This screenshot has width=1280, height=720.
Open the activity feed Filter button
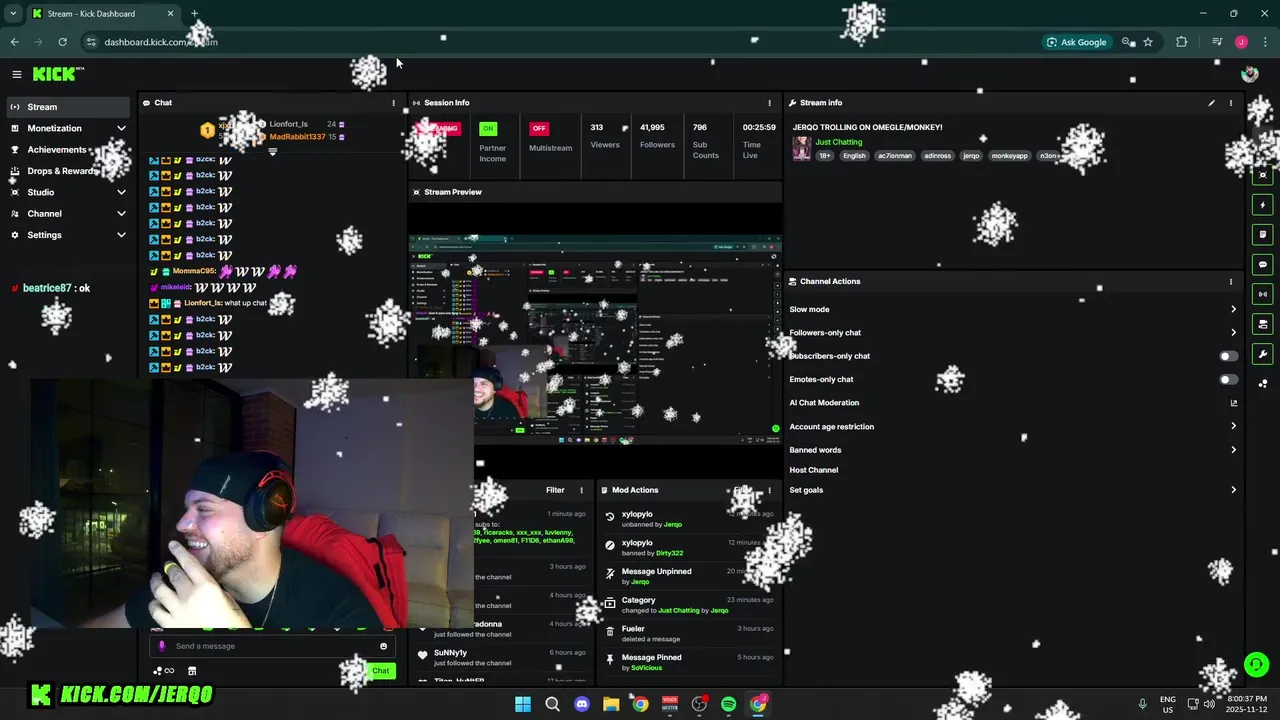click(555, 490)
